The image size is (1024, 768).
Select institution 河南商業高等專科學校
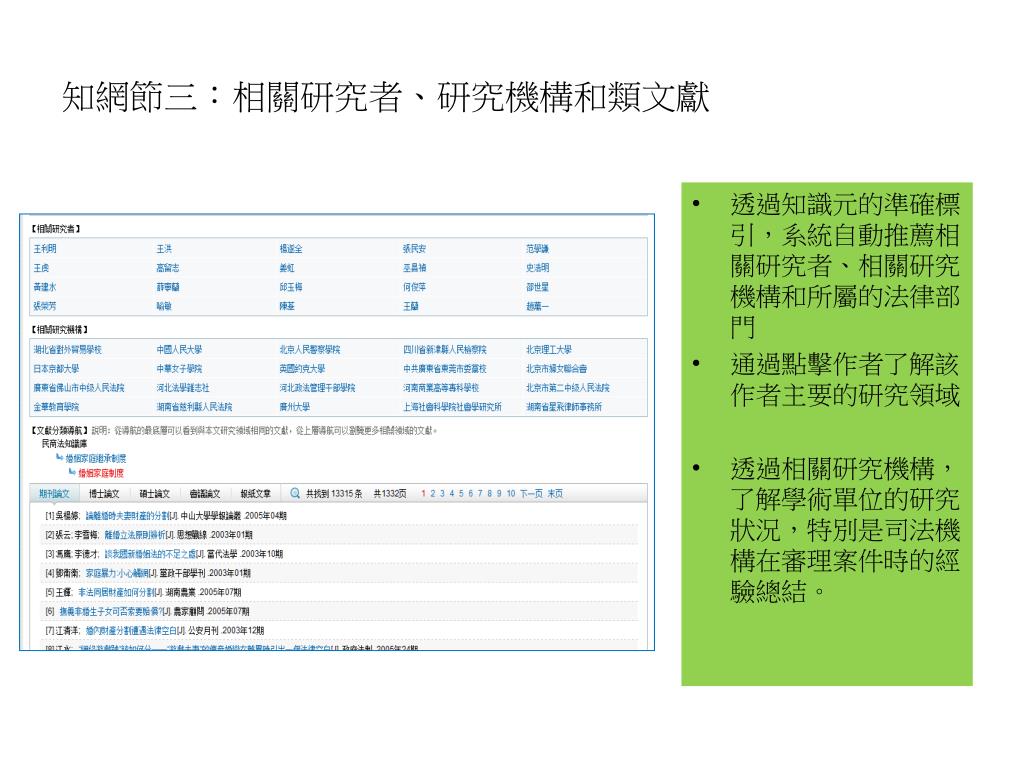click(x=441, y=387)
